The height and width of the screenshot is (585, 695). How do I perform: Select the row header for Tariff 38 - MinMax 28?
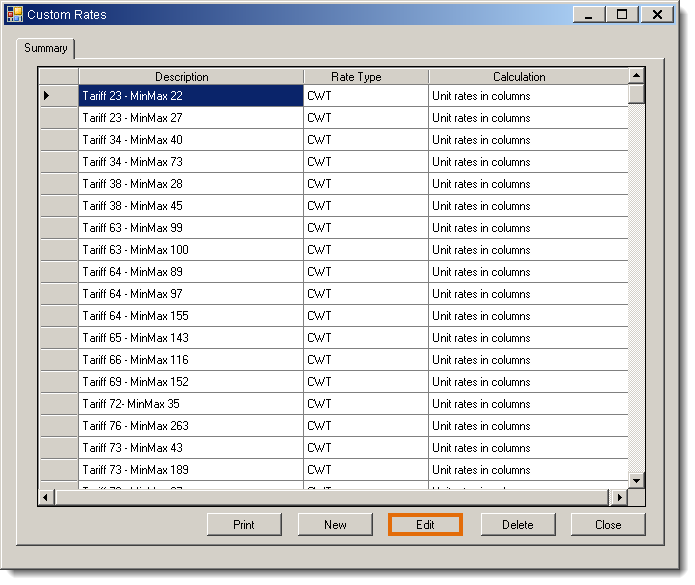coord(58,184)
